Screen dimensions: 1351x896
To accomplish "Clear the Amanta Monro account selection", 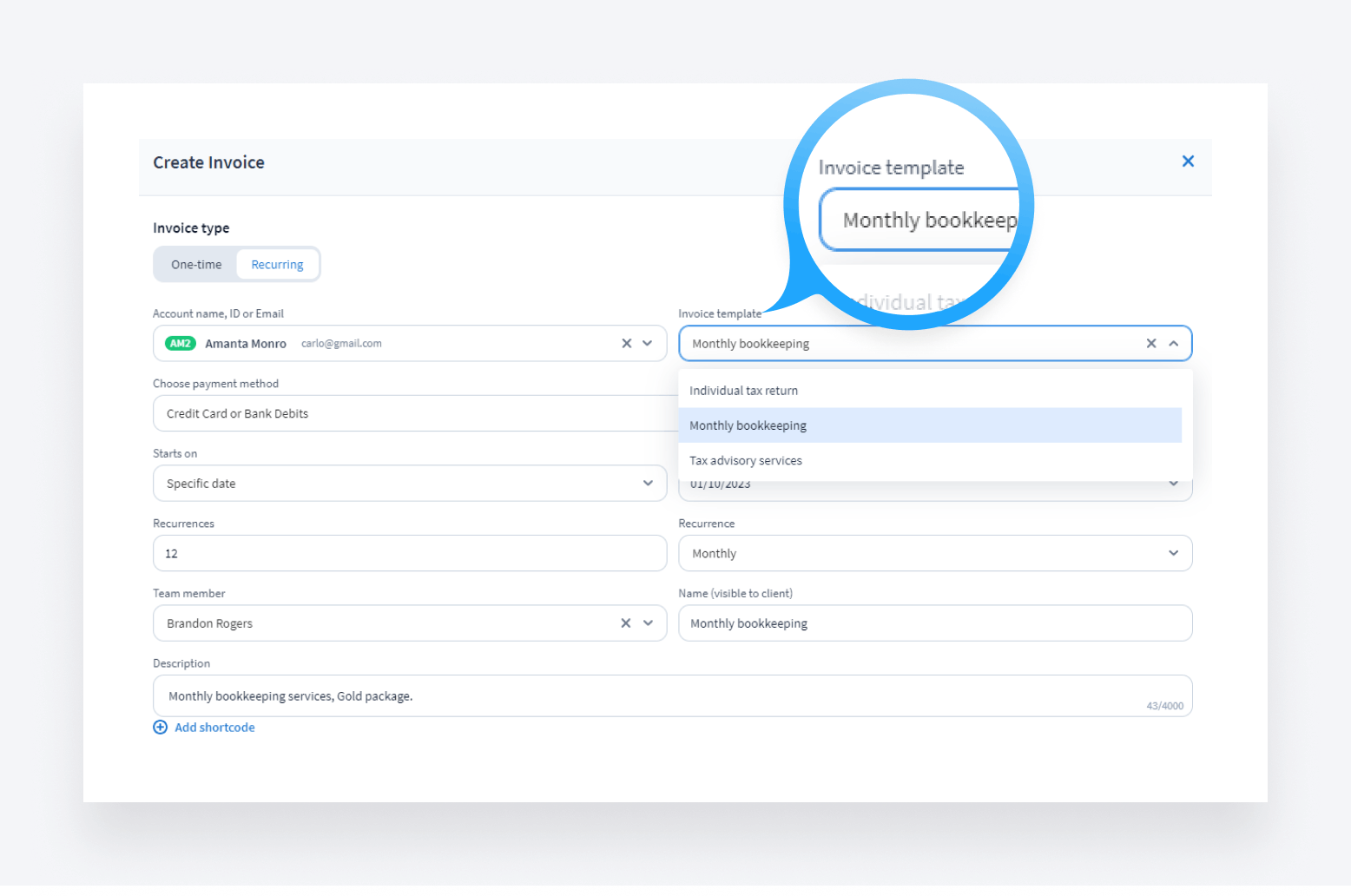I will point(626,344).
